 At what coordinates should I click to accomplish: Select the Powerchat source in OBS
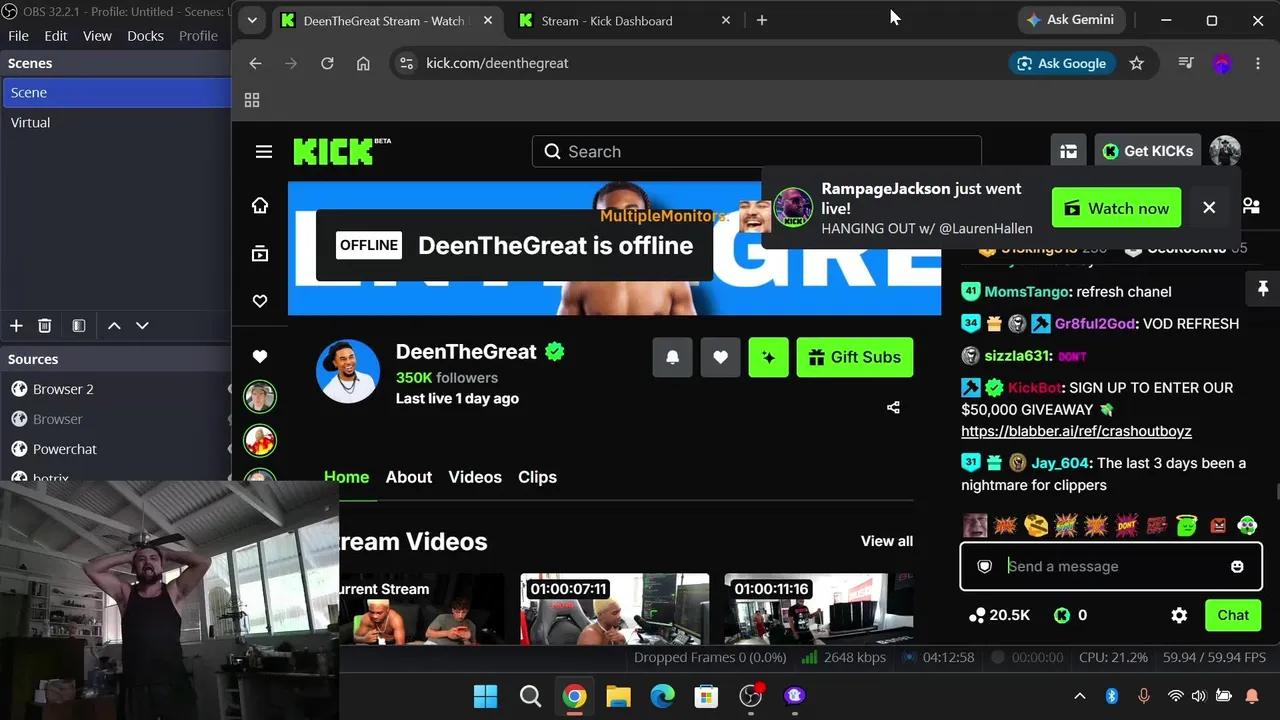click(116, 449)
